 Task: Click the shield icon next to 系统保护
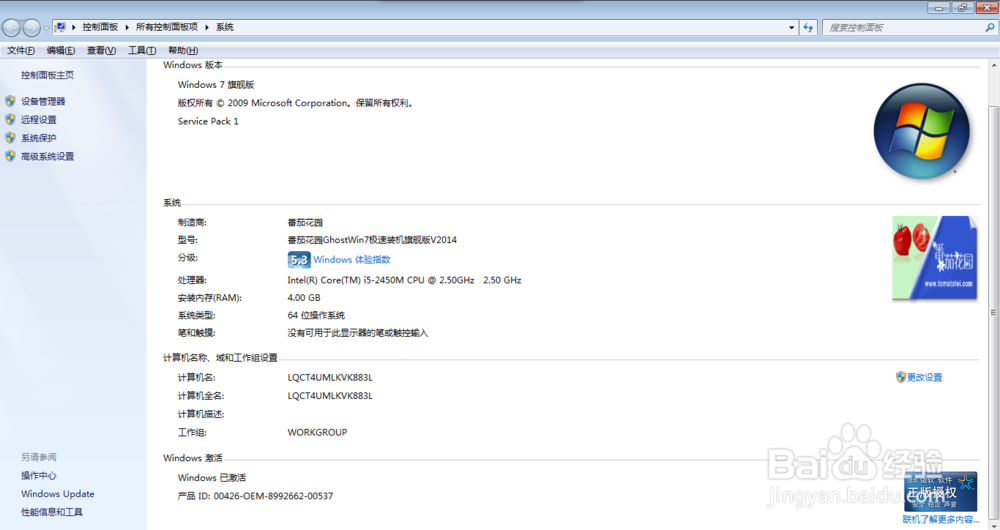coord(10,138)
